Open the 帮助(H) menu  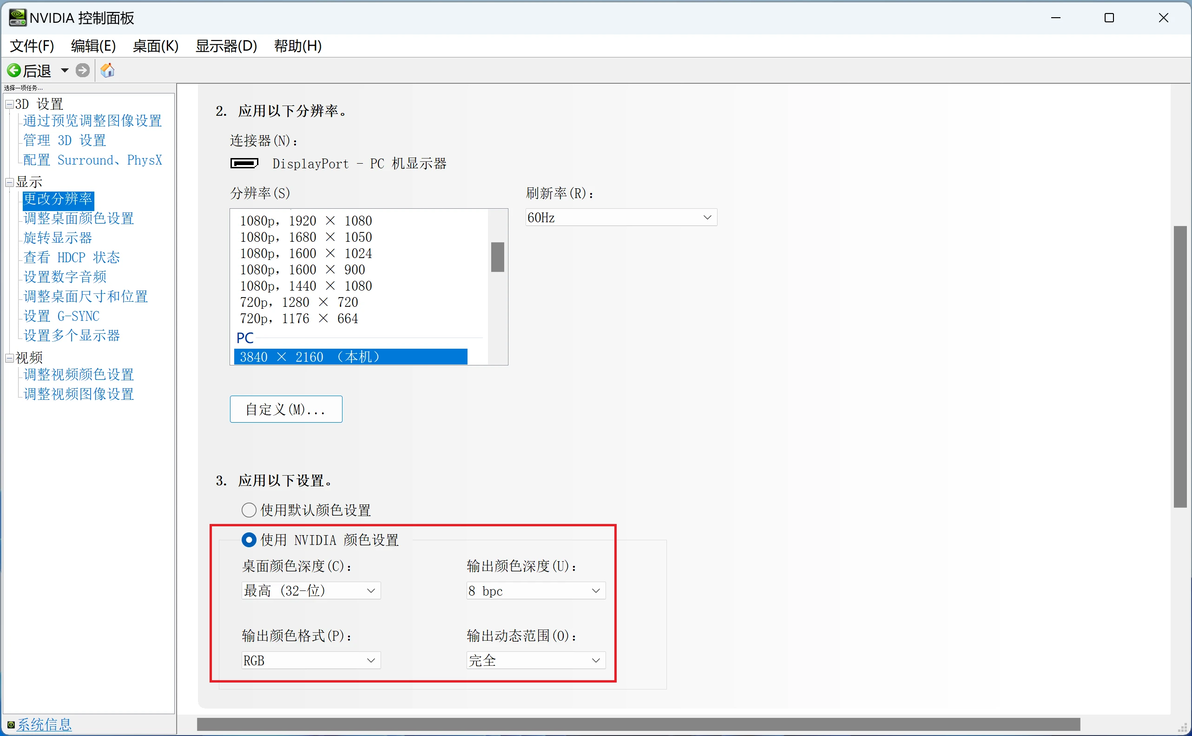[297, 46]
